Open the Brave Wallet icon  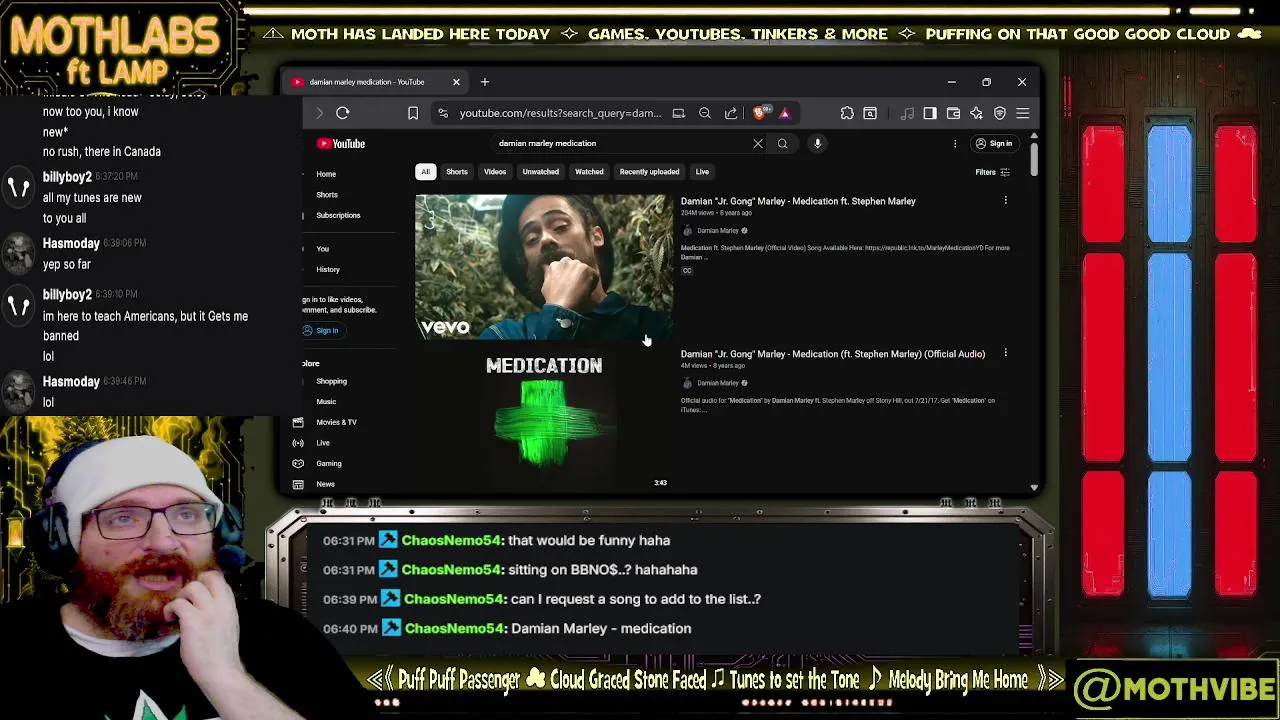point(953,113)
